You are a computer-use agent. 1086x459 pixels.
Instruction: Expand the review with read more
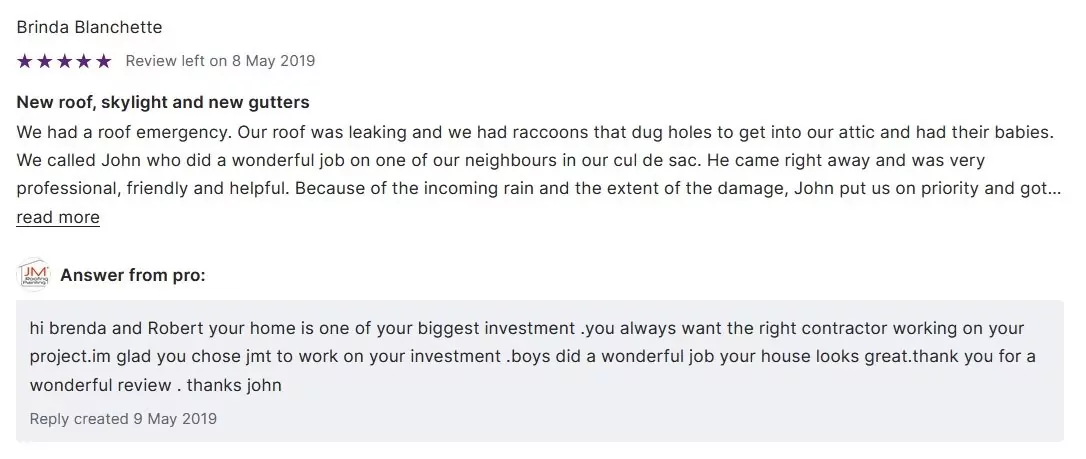58,217
